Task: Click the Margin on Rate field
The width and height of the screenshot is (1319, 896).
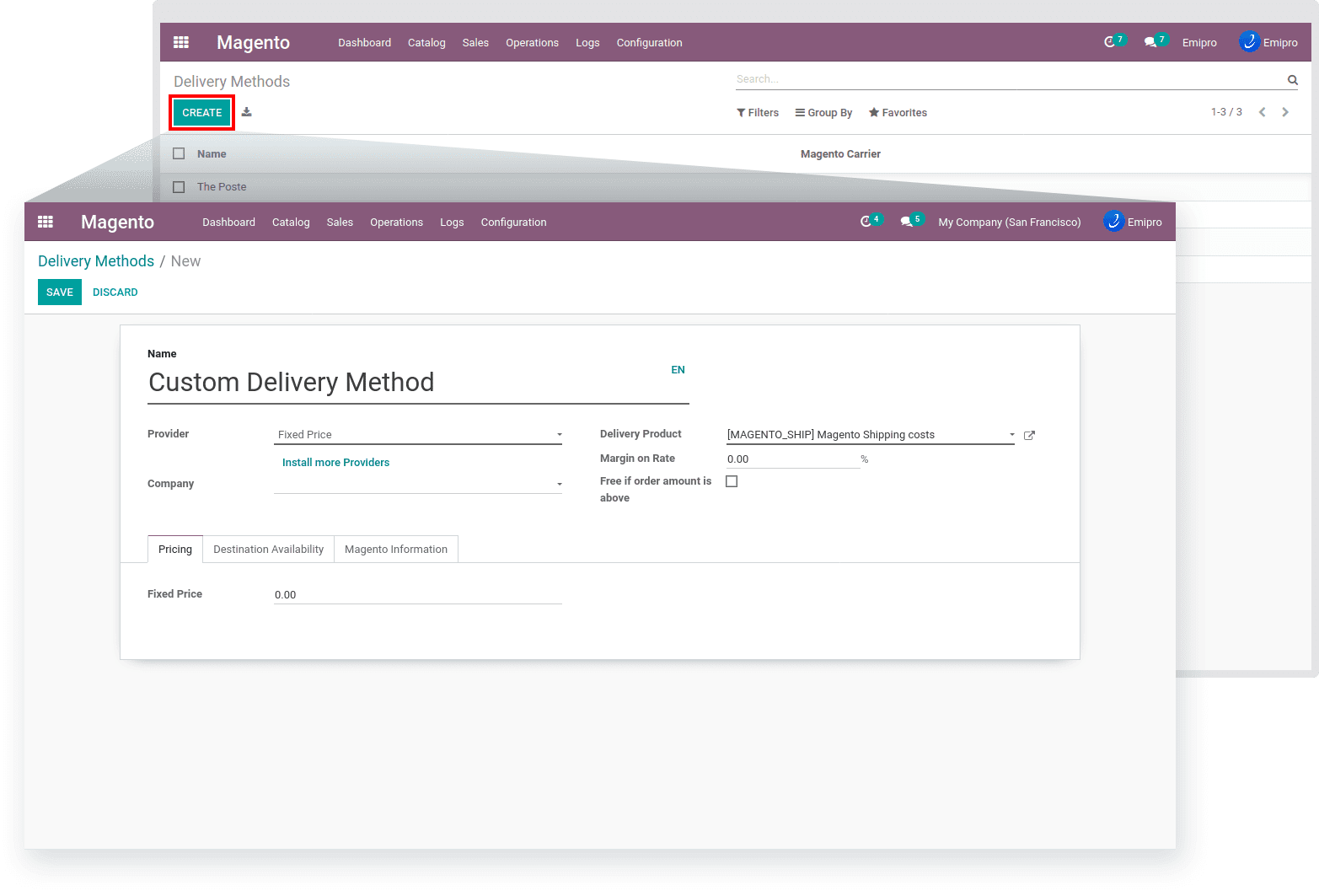Action: click(x=792, y=459)
